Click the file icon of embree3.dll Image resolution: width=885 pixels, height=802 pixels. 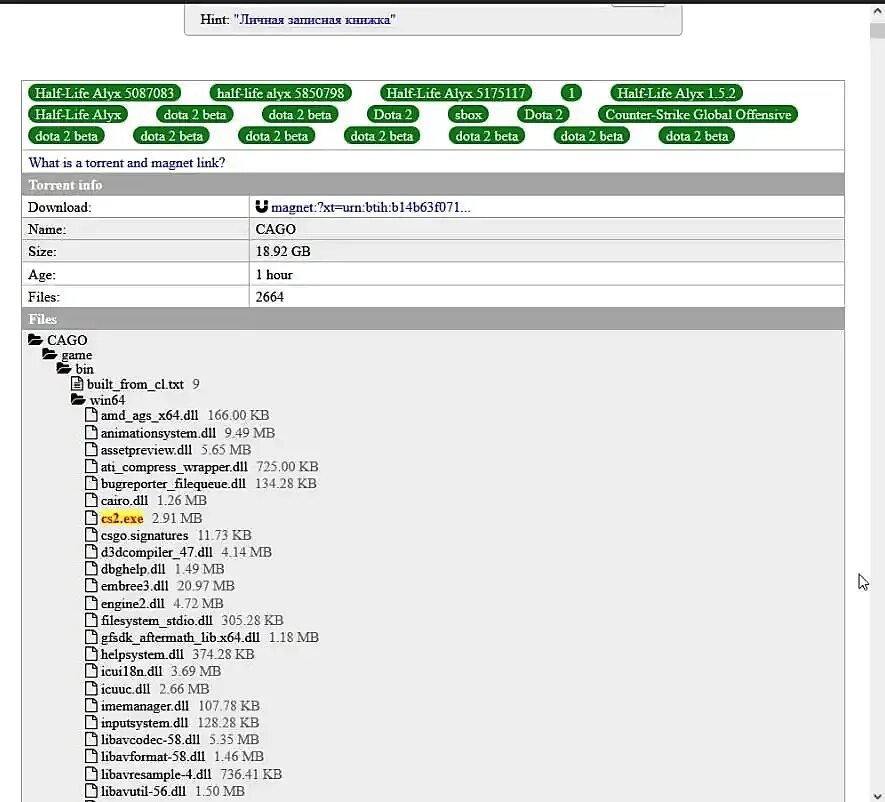[x=91, y=585]
